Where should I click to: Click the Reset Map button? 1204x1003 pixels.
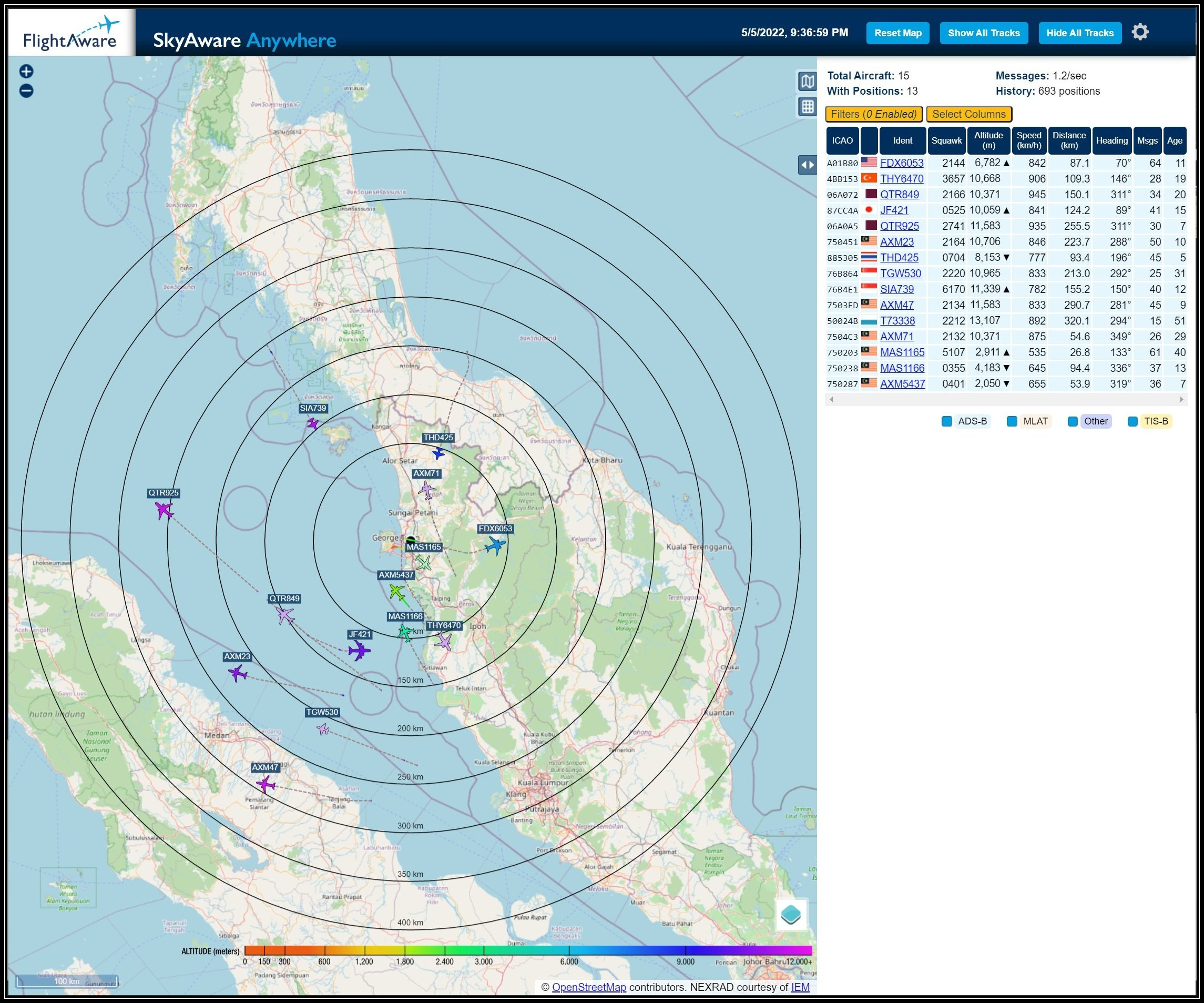pyautogui.click(x=897, y=33)
